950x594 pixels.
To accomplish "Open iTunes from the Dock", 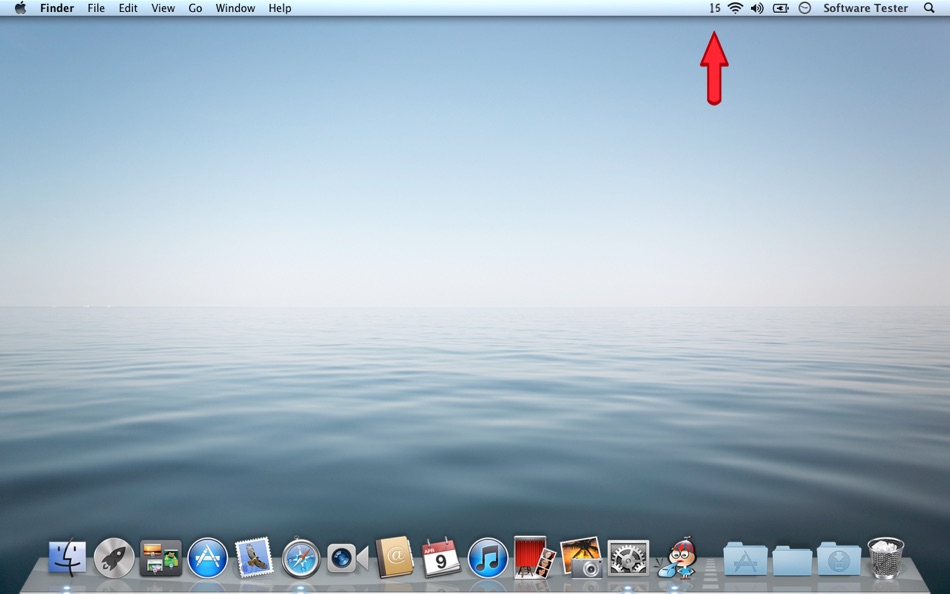I will 487,558.
